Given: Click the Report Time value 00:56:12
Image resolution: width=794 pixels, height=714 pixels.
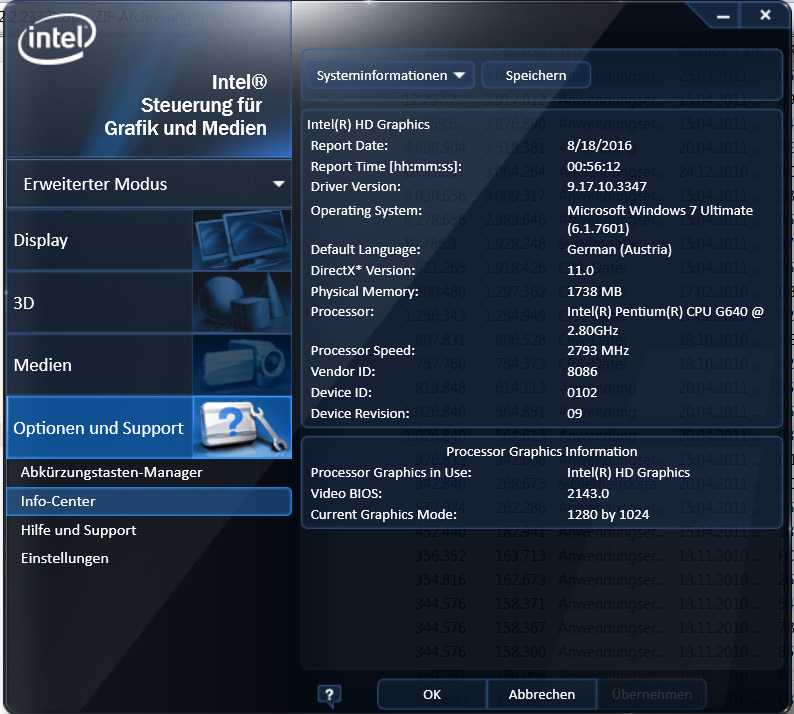Looking at the screenshot, I should tap(593, 167).
